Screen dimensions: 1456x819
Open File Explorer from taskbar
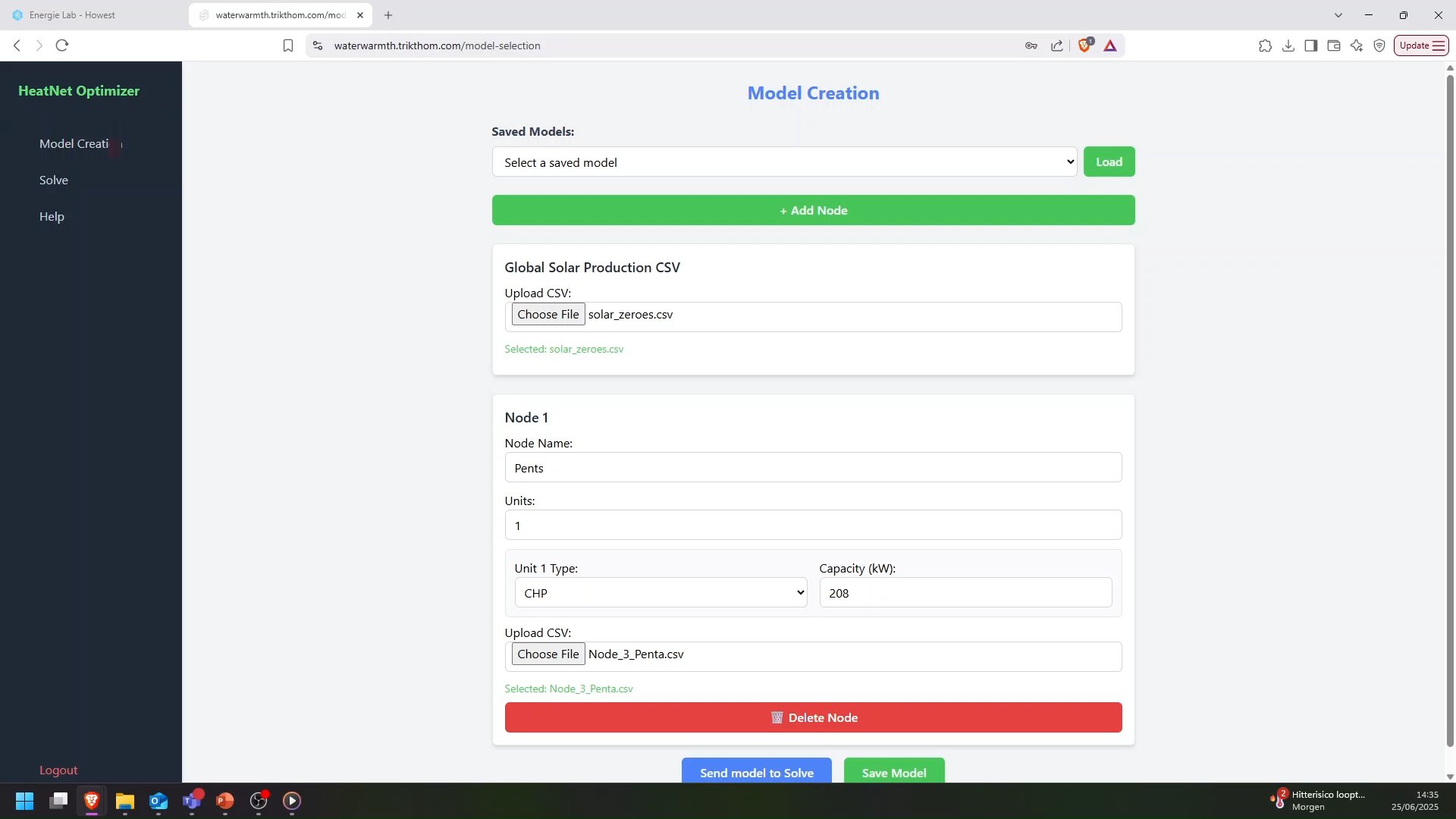125,801
